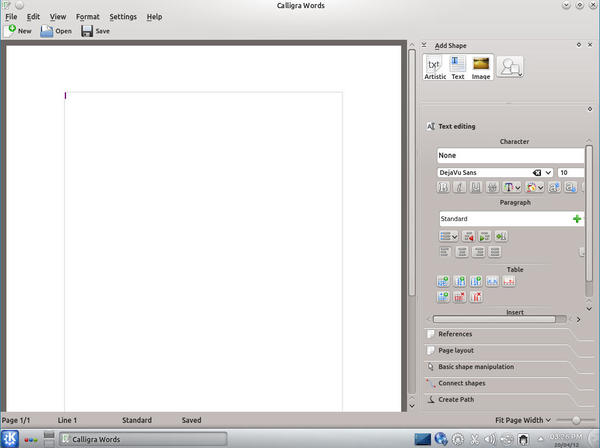Click the Delete column icon with red X
The image size is (600, 448).
pyautogui.click(x=476, y=297)
